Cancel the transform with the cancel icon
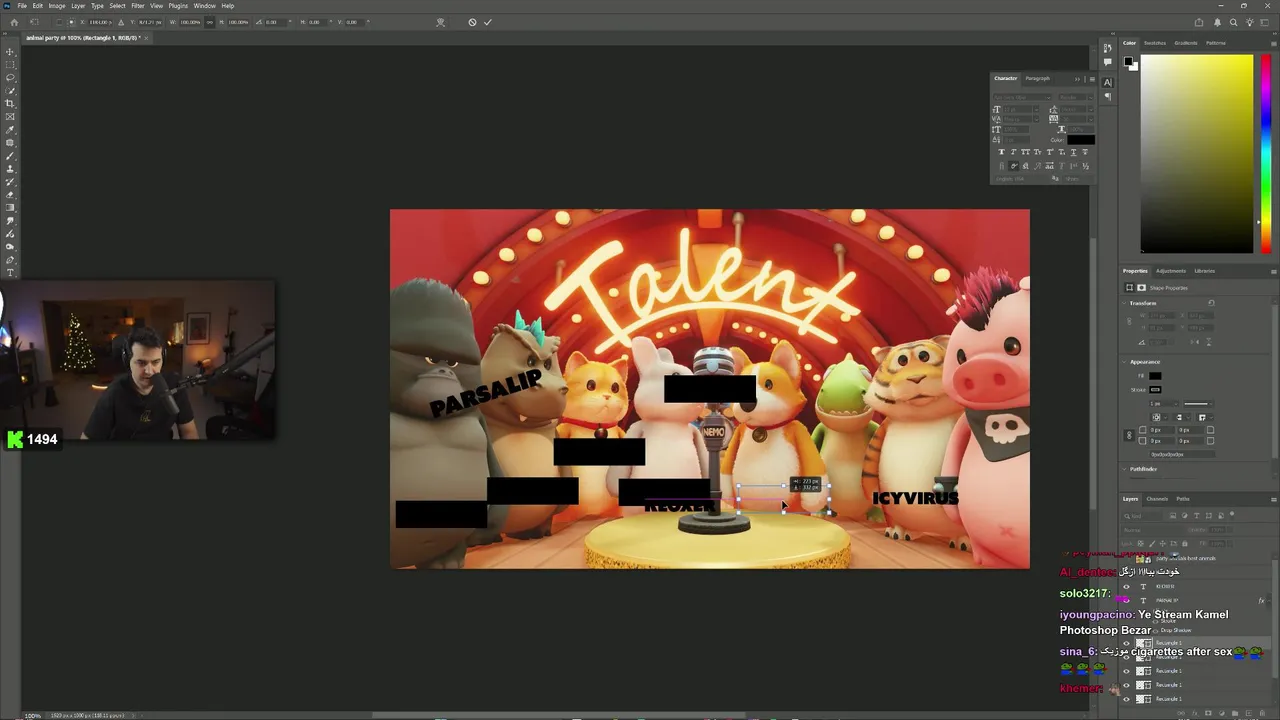The image size is (1280, 720). tap(472, 22)
